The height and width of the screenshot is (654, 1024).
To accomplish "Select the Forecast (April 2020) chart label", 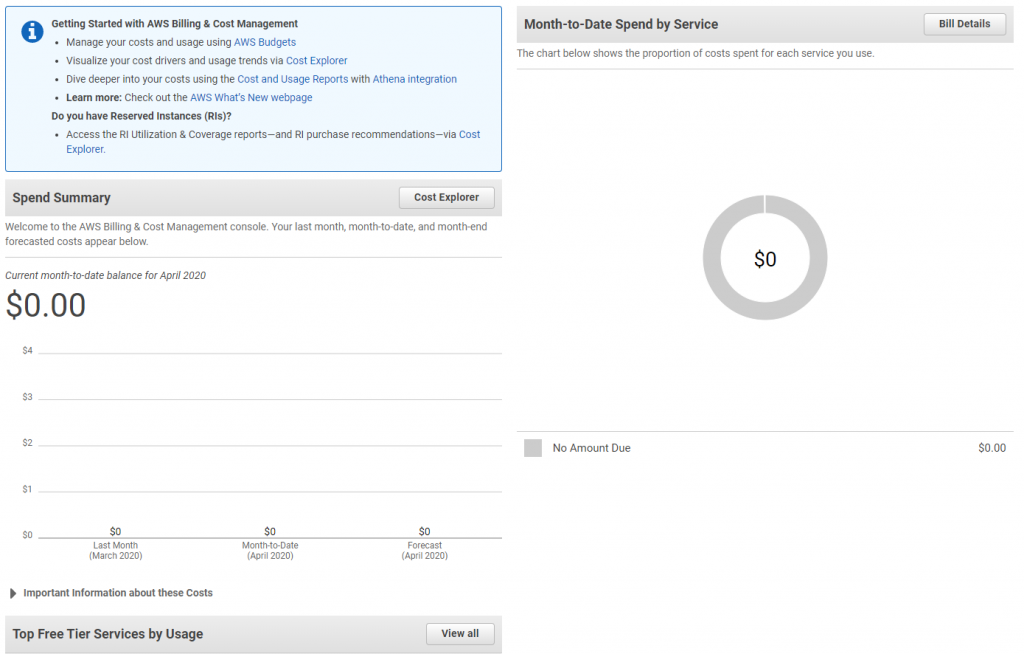I will click(x=425, y=550).
